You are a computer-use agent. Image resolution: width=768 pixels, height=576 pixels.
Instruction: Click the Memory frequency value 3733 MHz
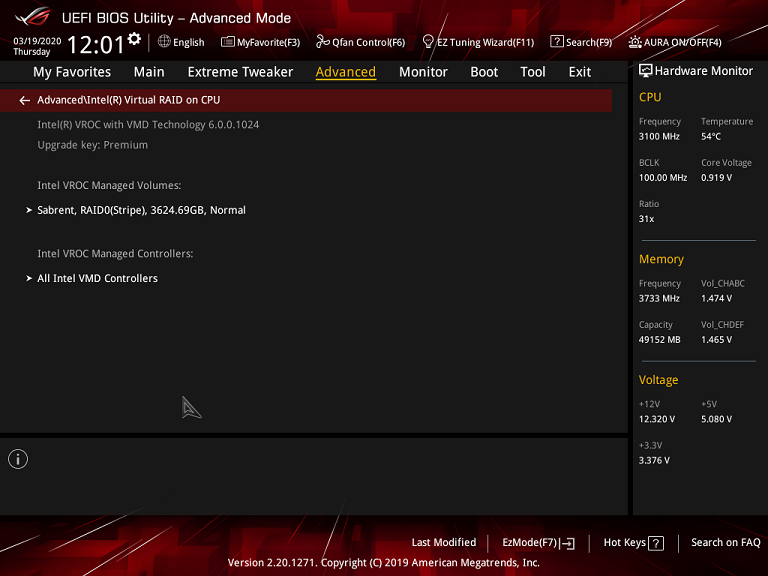point(659,298)
